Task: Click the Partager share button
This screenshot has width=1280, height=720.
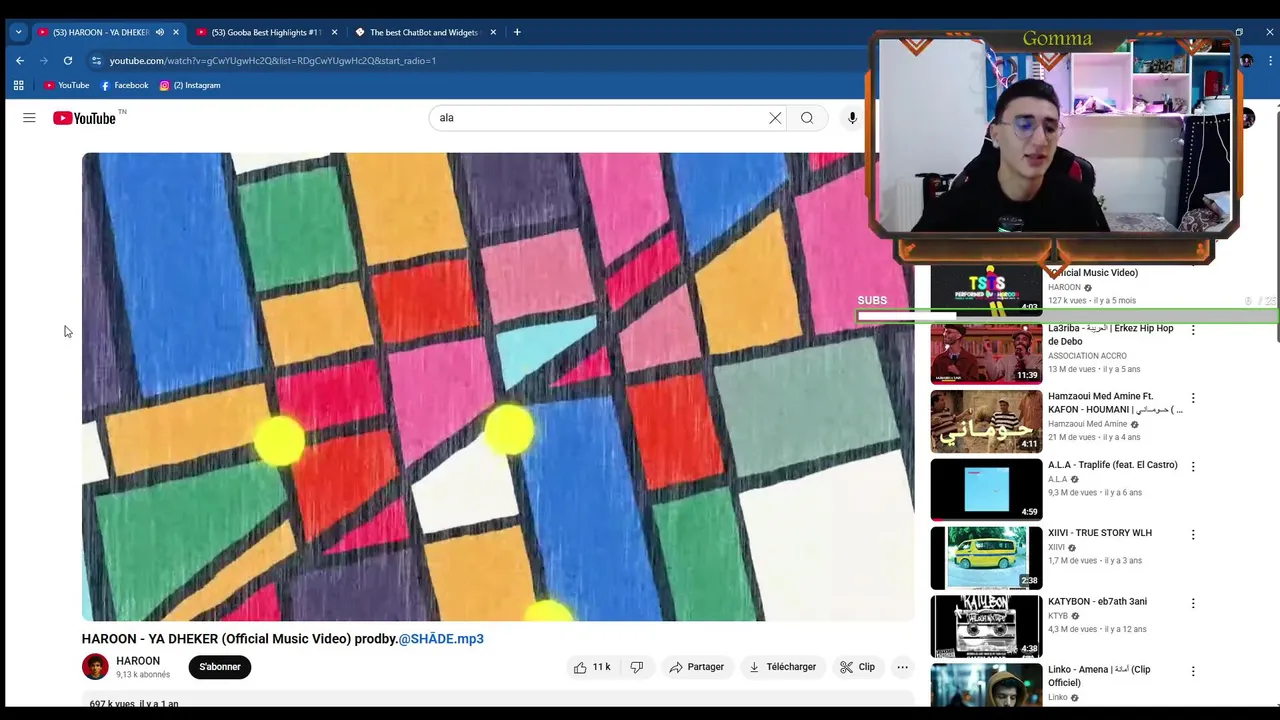Action: pos(697,667)
